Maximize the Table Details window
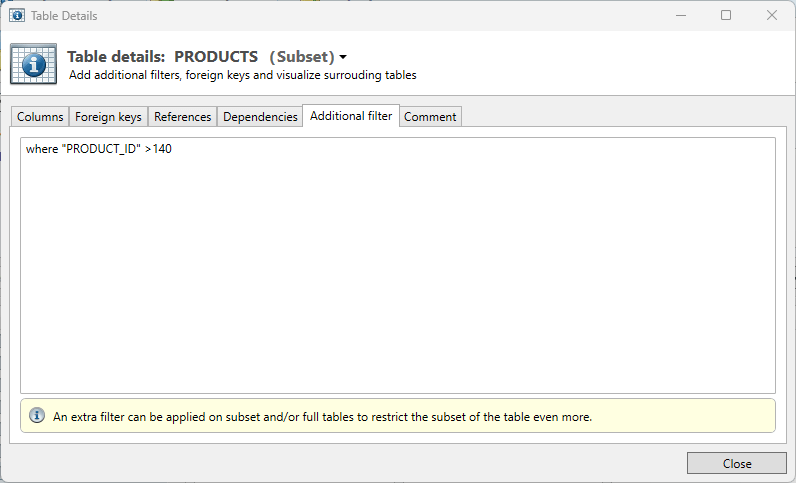796x483 pixels. [x=726, y=16]
